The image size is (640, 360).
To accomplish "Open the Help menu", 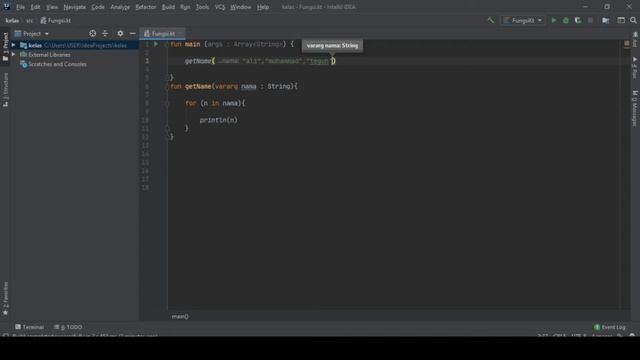I will point(263,7).
